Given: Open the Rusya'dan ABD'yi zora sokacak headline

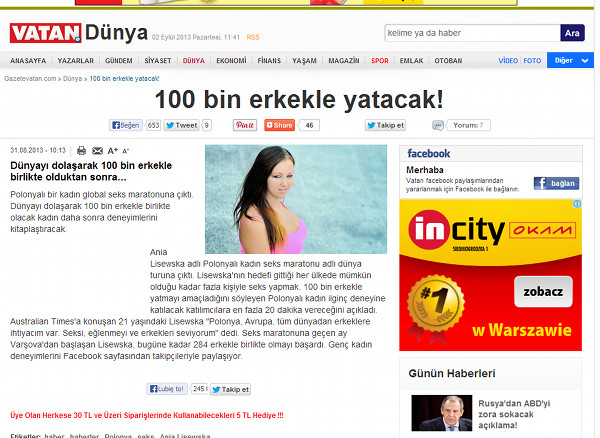Looking at the screenshot, I should (x=514, y=414).
